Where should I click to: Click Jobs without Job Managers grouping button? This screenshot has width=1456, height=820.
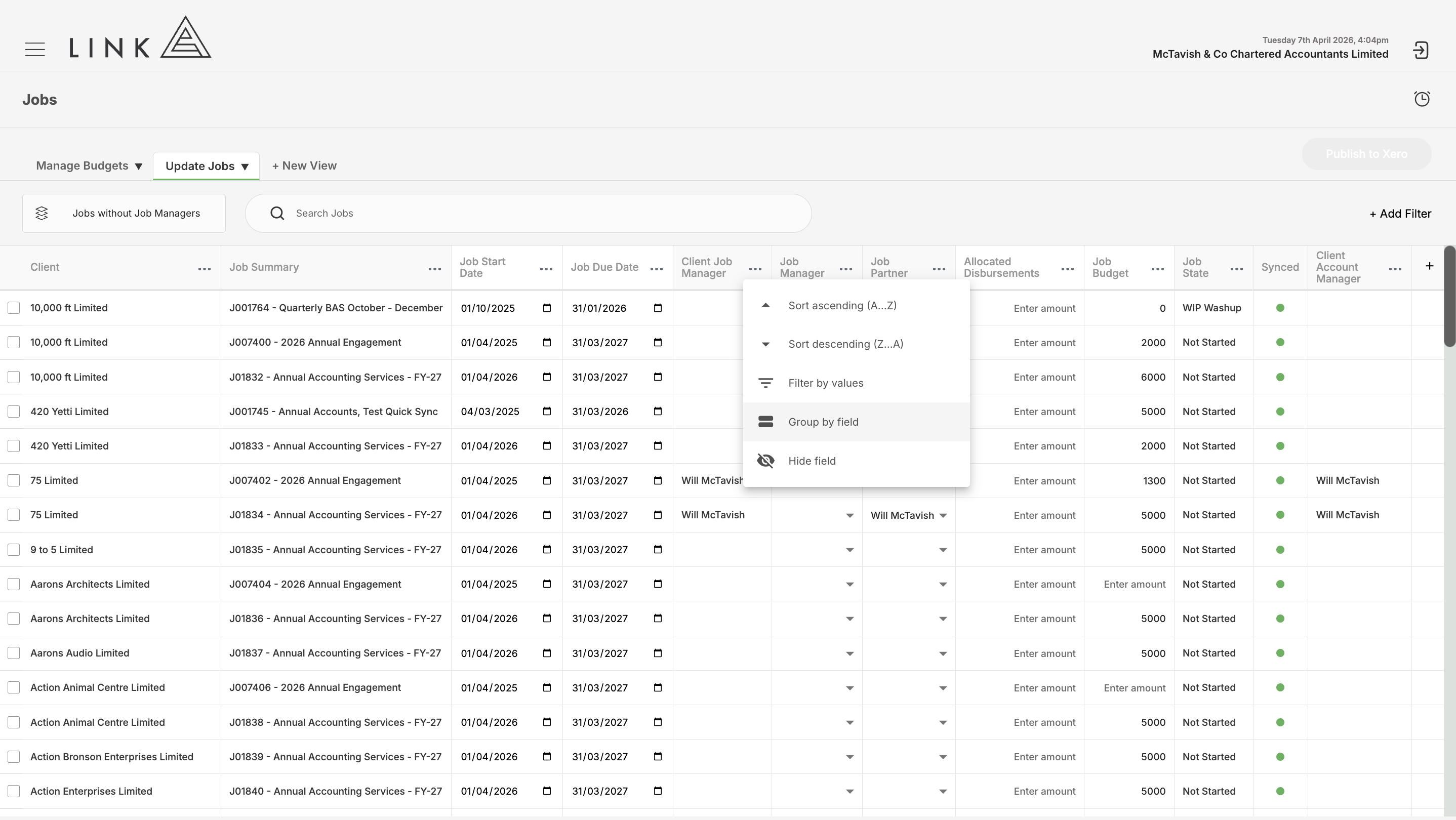[124, 213]
